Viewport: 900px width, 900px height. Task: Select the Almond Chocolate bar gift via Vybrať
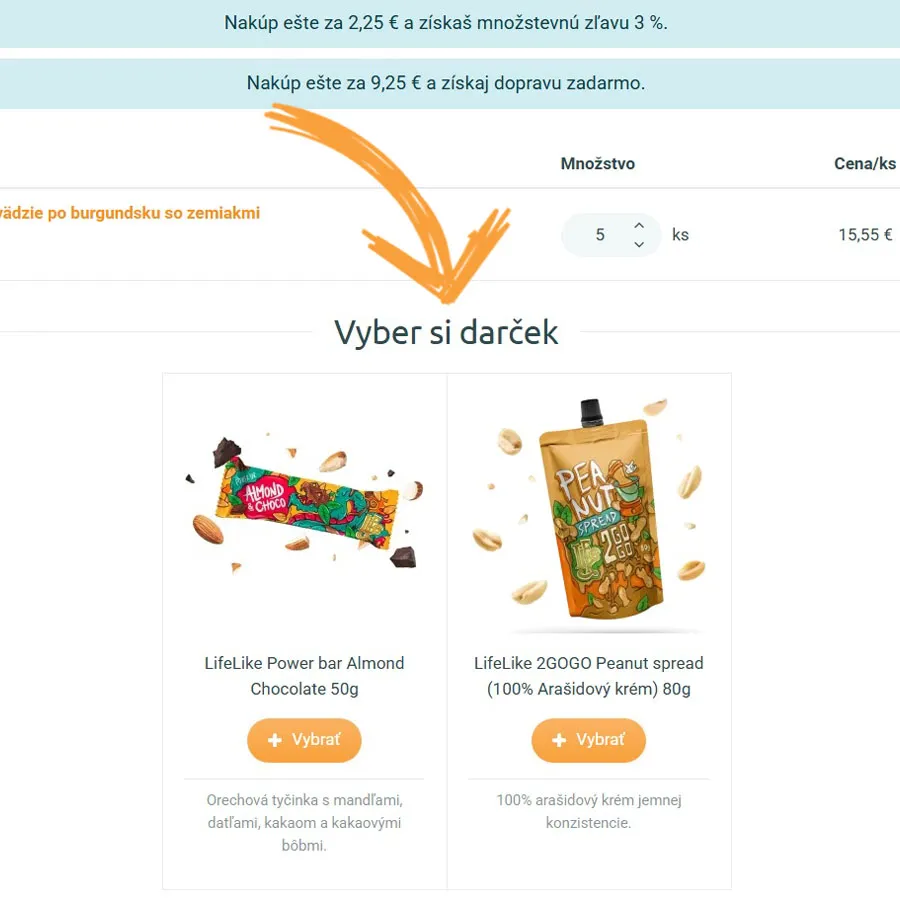pyautogui.click(x=304, y=740)
